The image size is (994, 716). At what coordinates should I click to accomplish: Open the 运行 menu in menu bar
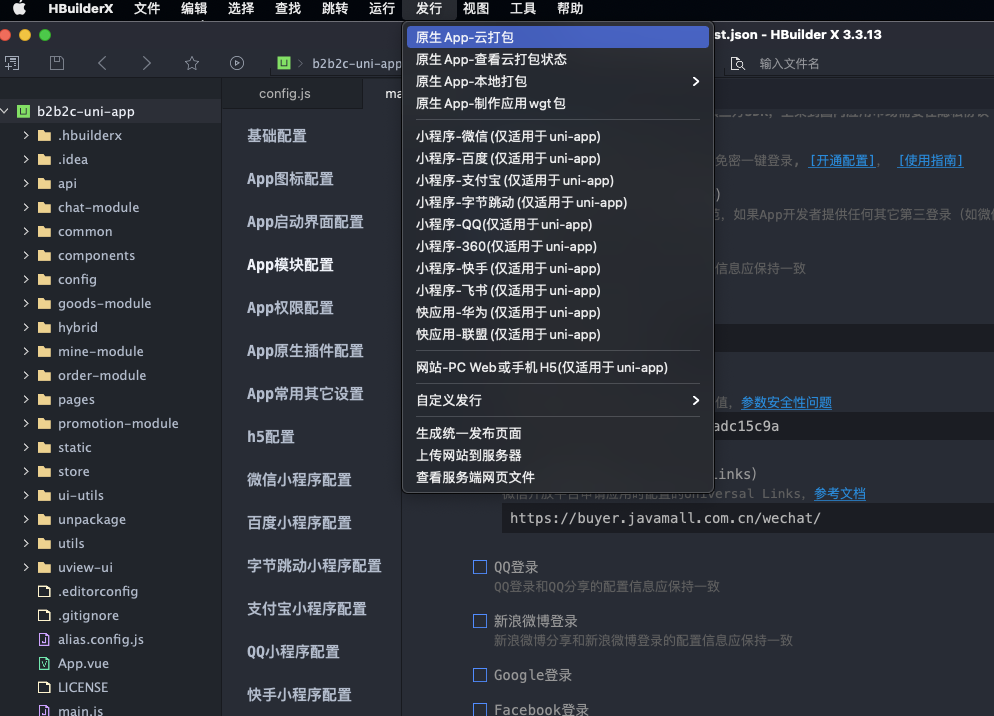point(382,8)
